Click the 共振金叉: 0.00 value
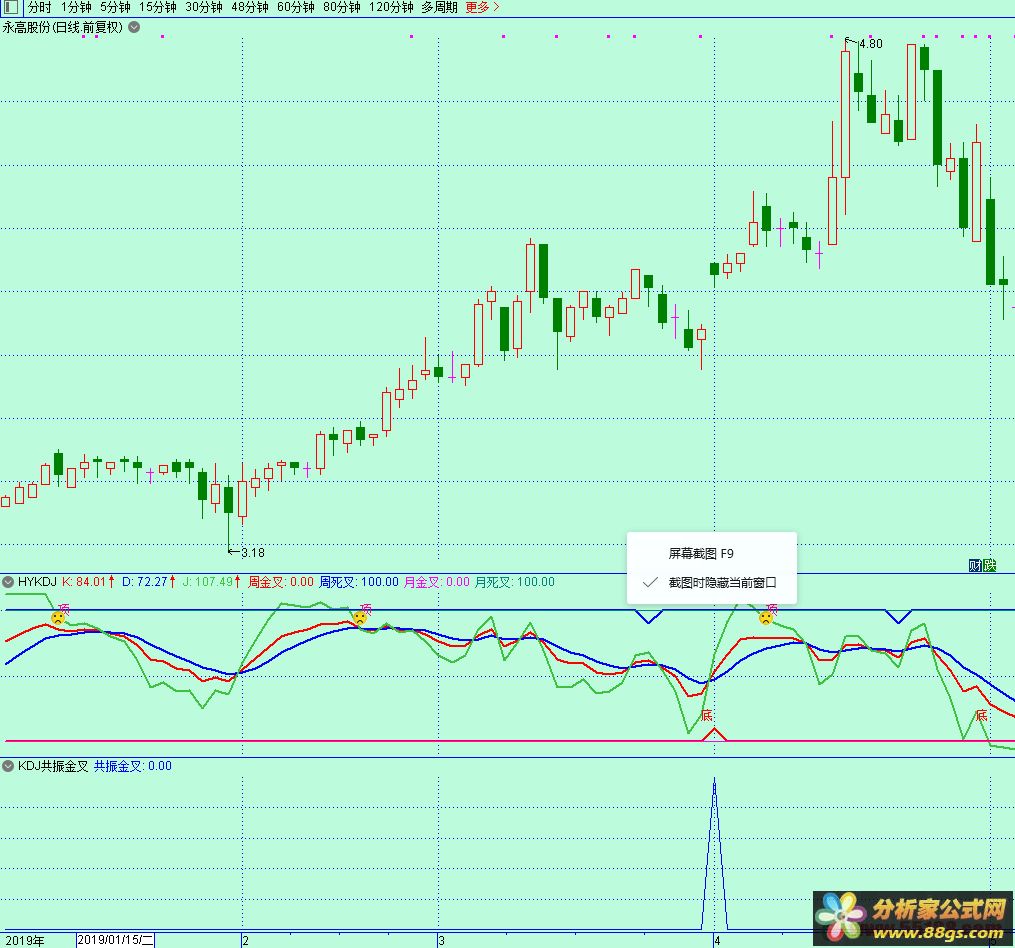Screen dimensions: 1015x948 coord(133,766)
